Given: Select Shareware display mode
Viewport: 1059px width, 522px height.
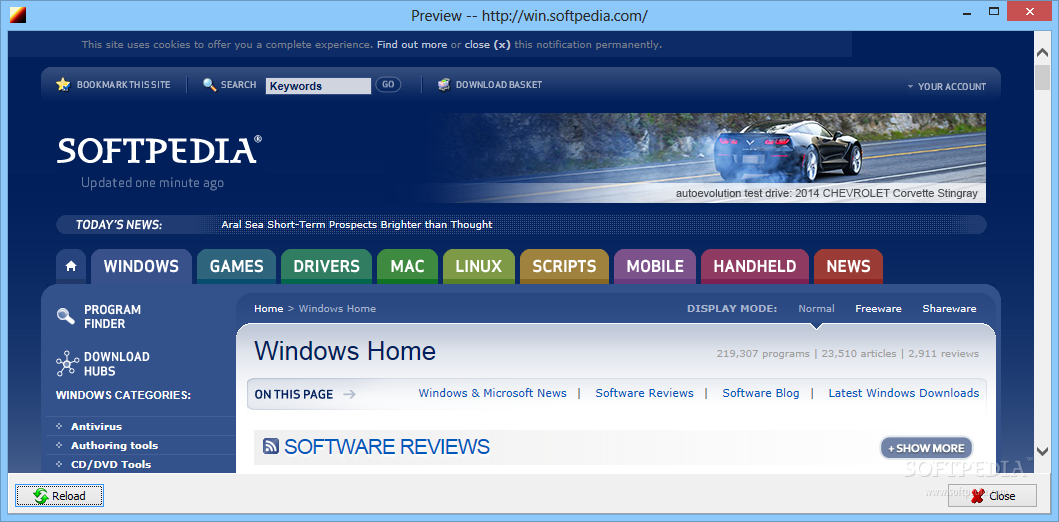Looking at the screenshot, I should pos(949,309).
